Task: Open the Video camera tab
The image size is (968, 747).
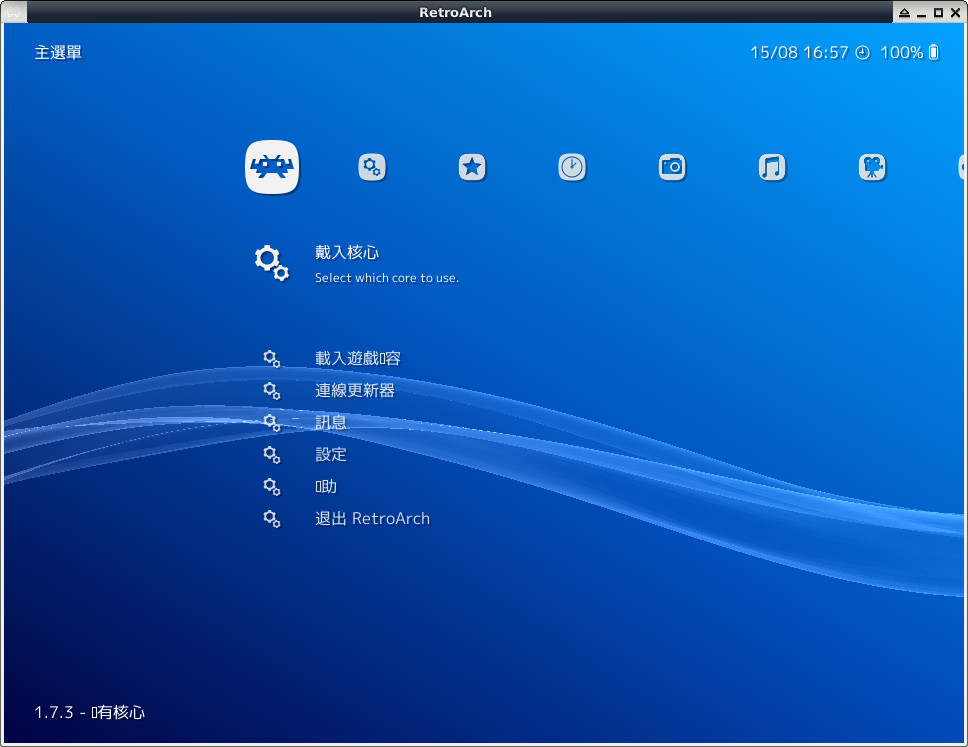Action: tap(872, 167)
